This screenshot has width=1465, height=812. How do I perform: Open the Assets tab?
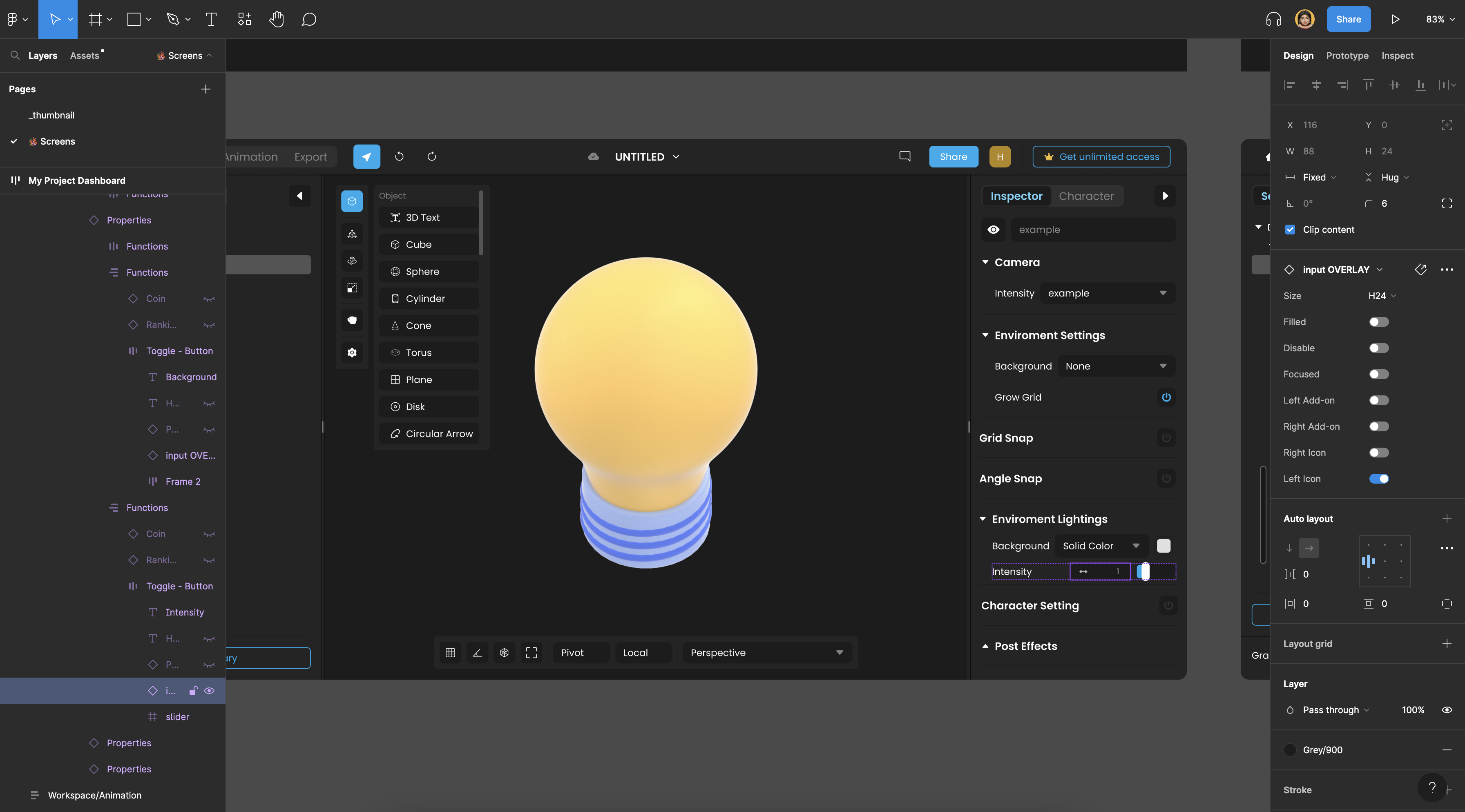pos(85,56)
